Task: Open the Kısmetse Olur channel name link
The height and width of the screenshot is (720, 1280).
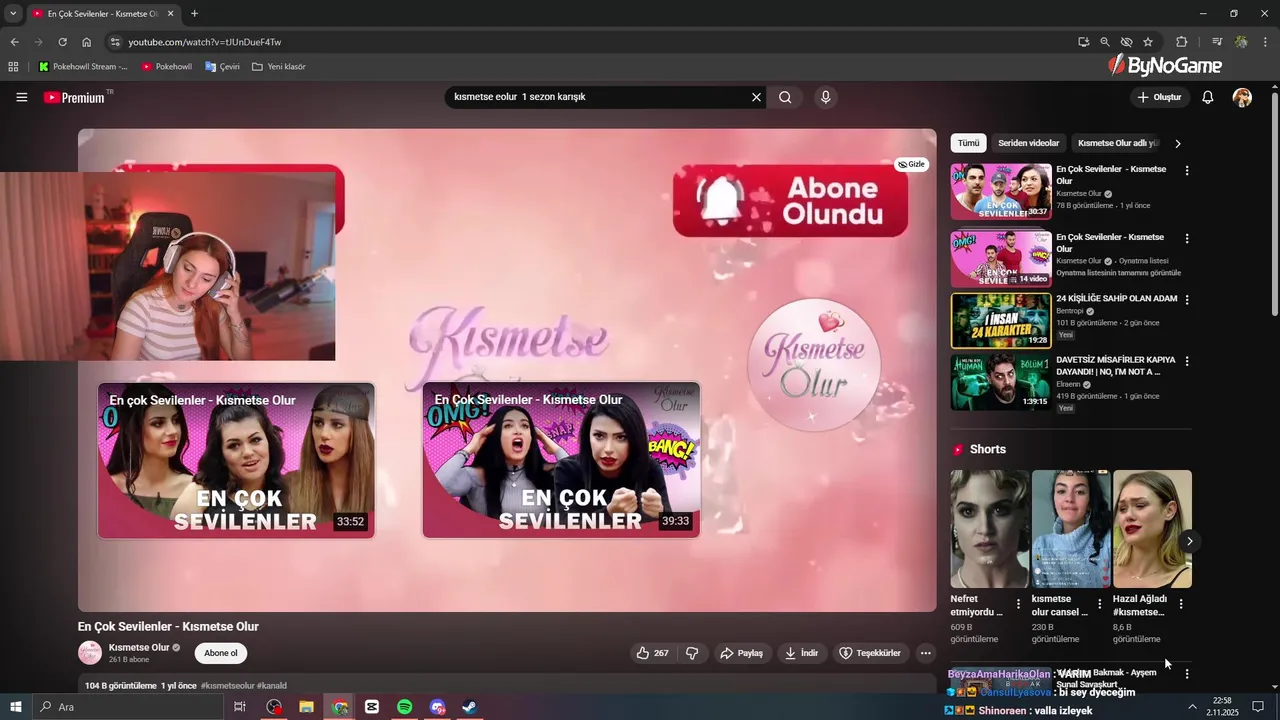Action: coord(139,647)
